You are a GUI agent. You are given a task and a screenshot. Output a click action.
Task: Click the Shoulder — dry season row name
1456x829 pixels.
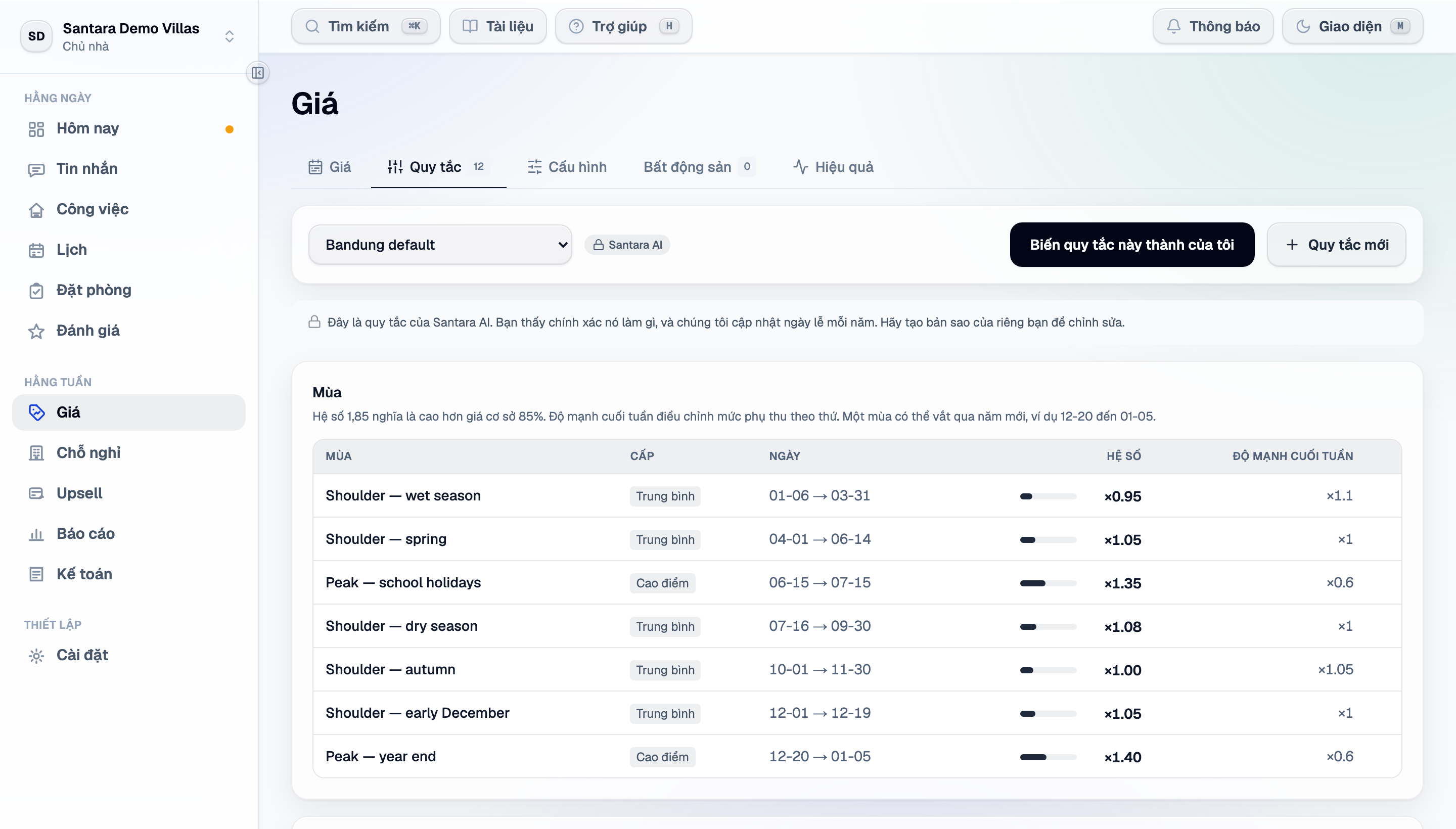pos(401,626)
